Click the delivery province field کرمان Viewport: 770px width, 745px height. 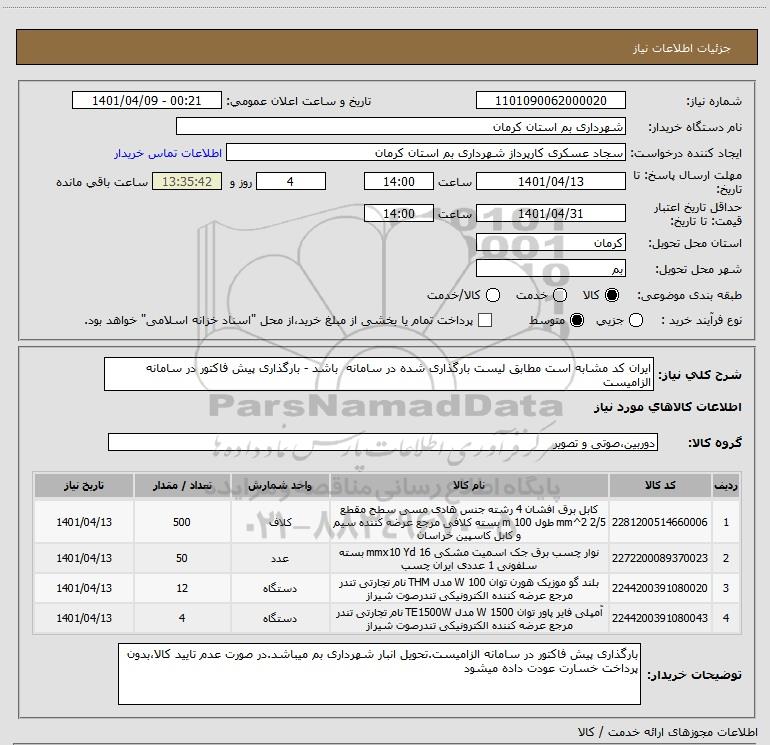(x=550, y=243)
